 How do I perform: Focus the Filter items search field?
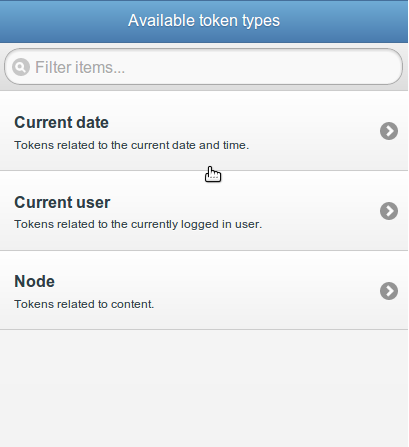(x=203, y=67)
